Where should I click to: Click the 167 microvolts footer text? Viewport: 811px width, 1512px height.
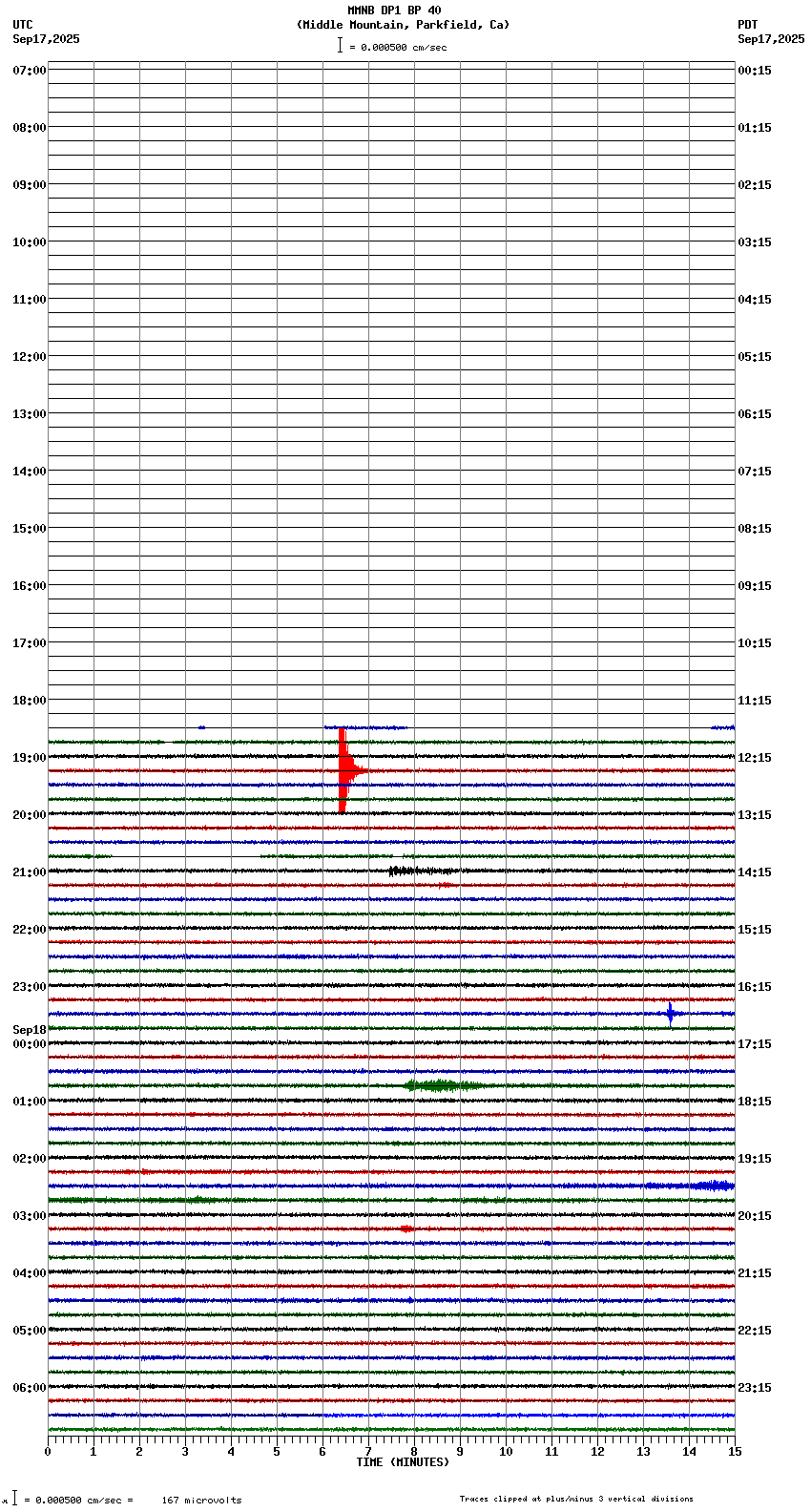point(201,1501)
